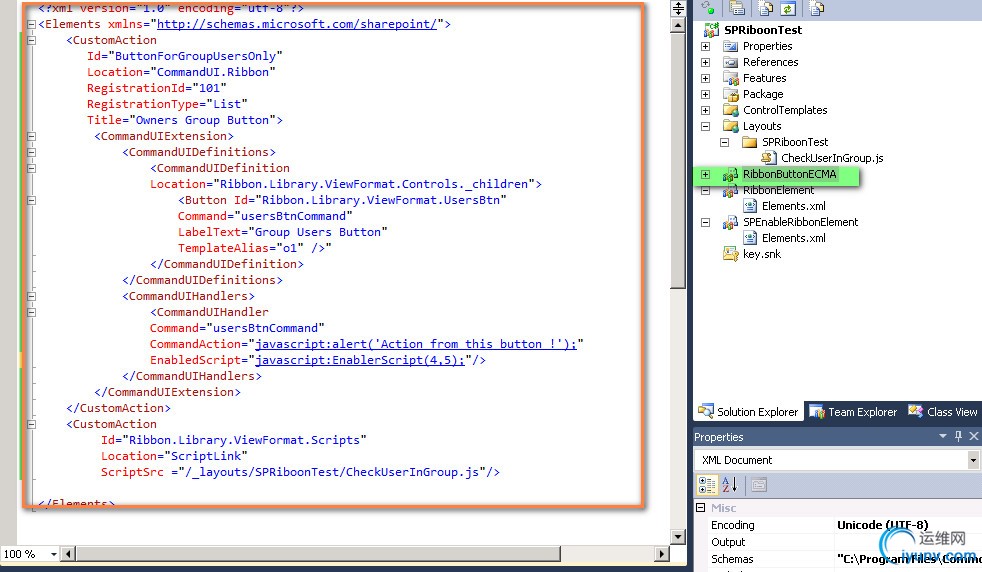Open the 100 % zoom dropdown
982x572 pixels.
click(53, 554)
